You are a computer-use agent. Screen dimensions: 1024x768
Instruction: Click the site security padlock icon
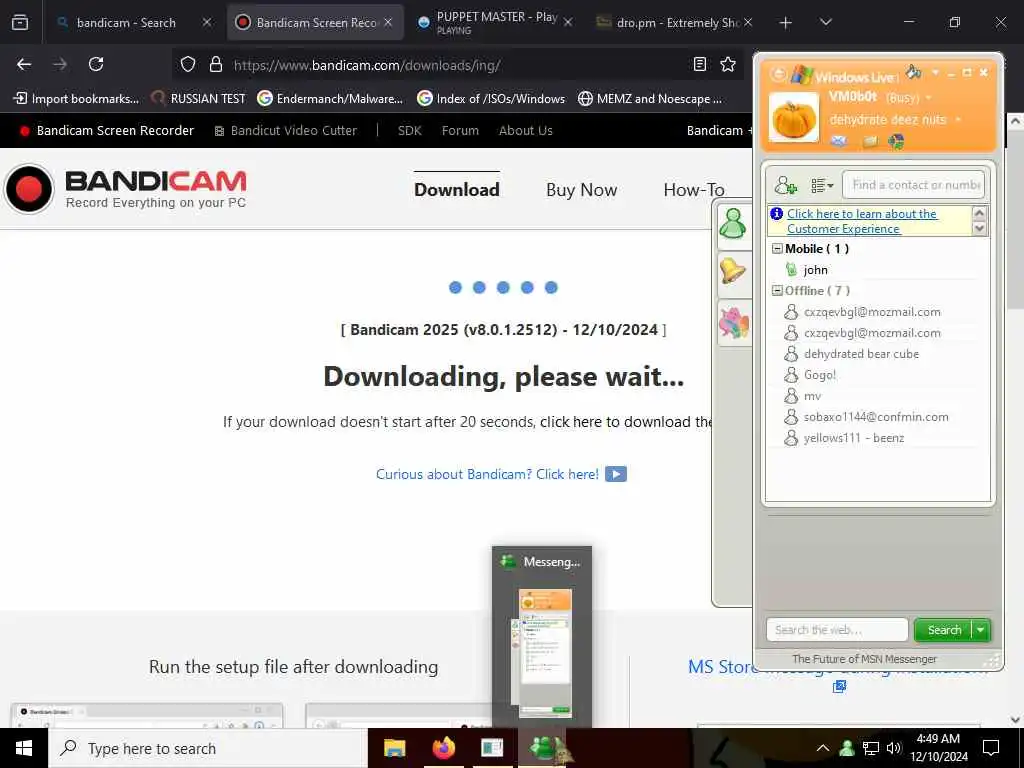pyautogui.click(x=216, y=64)
